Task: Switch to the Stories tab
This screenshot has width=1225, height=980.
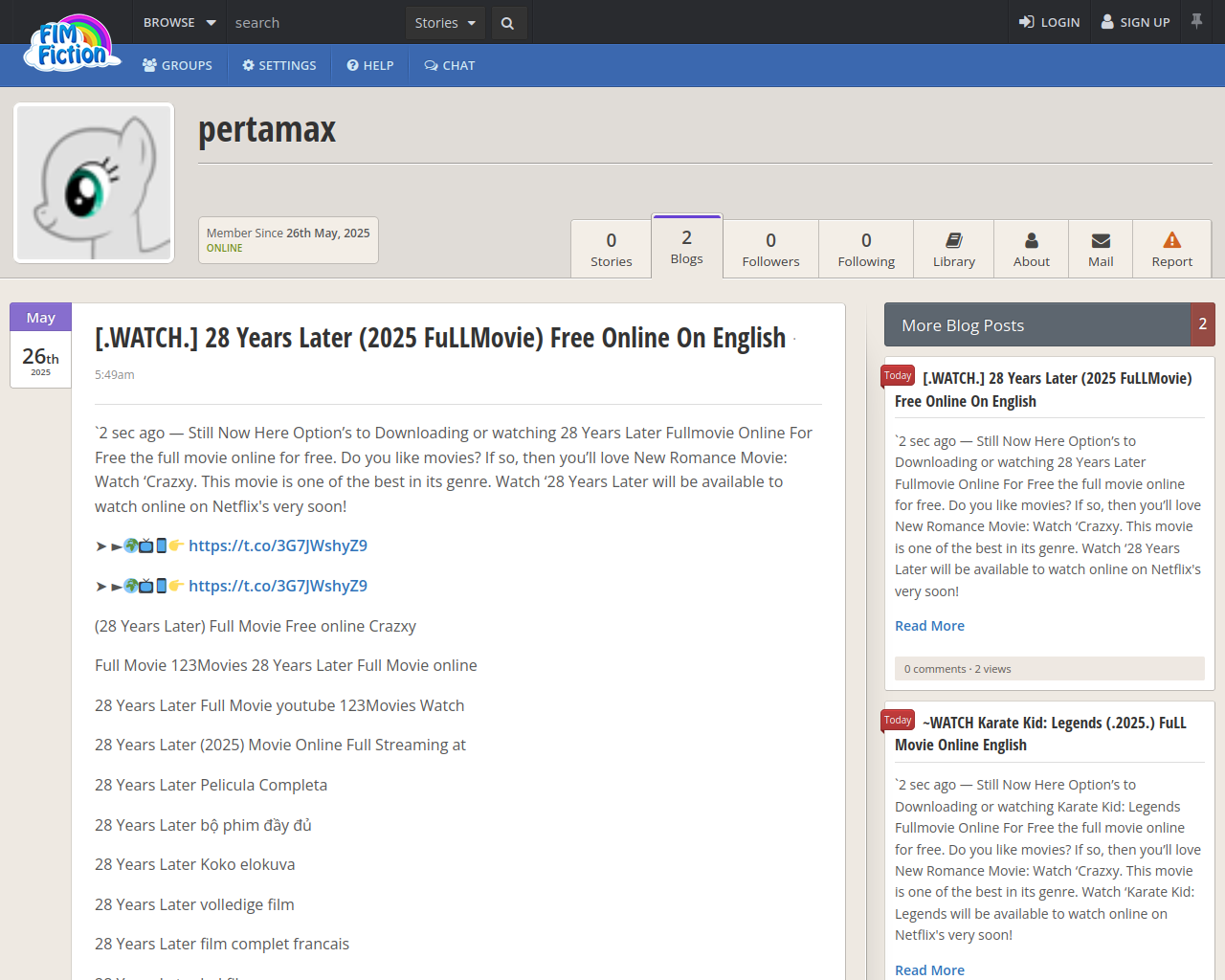Action: point(612,250)
